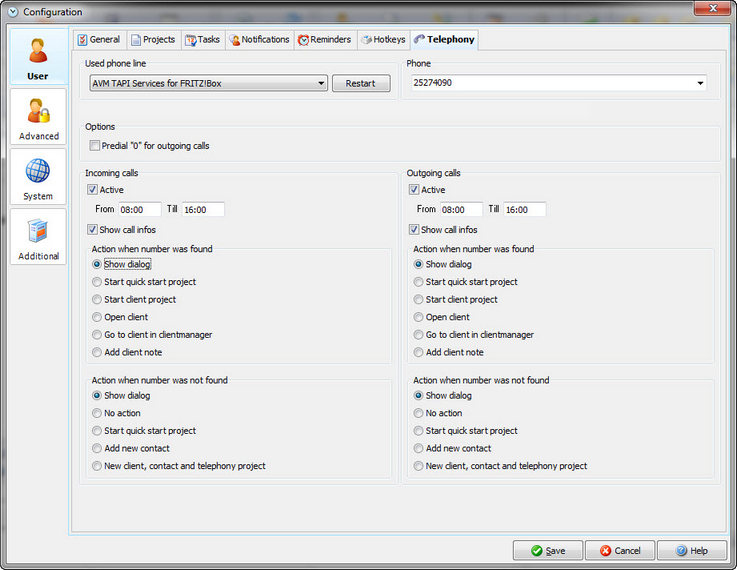This screenshot has width=737, height=570.
Task: Click Outgoing calls From time field
Action: click(x=461, y=210)
